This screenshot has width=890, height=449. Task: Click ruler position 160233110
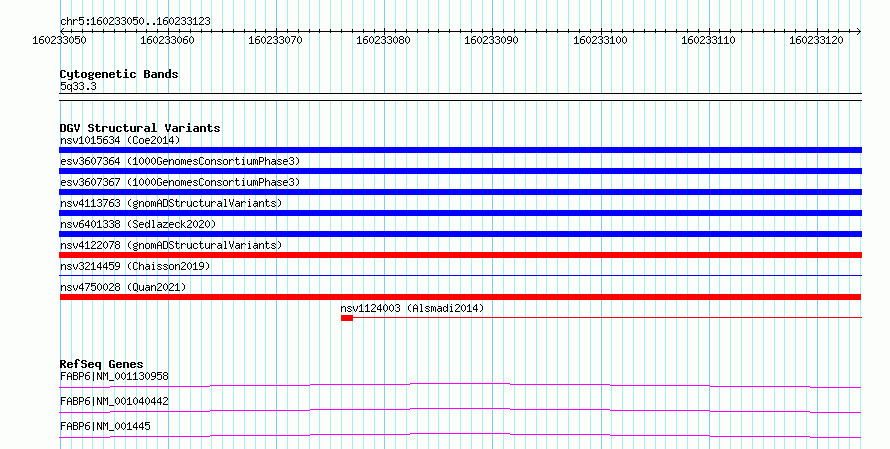[x=708, y=40]
